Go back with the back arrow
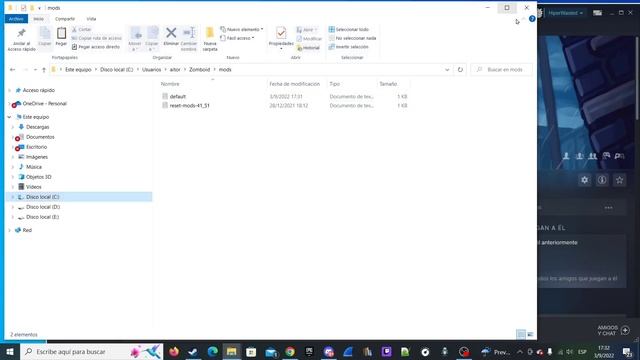The height and width of the screenshot is (360, 640). [12, 70]
